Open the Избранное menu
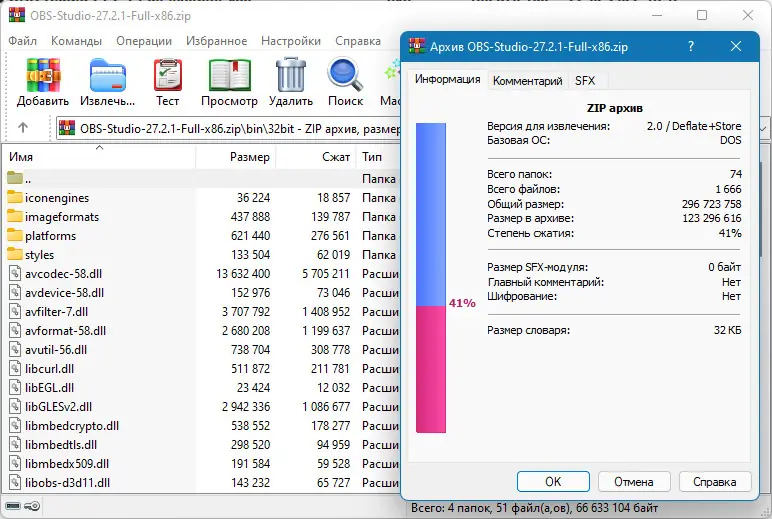The width and height of the screenshot is (772, 519). point(216,41)
